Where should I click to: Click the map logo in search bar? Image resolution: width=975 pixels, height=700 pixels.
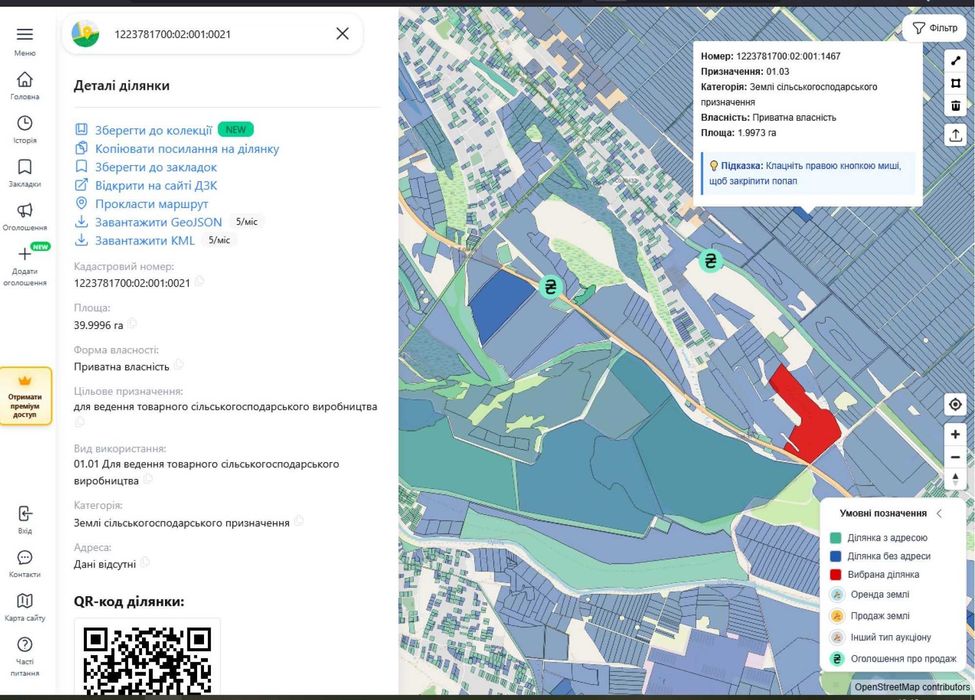(x=86, y=34)
